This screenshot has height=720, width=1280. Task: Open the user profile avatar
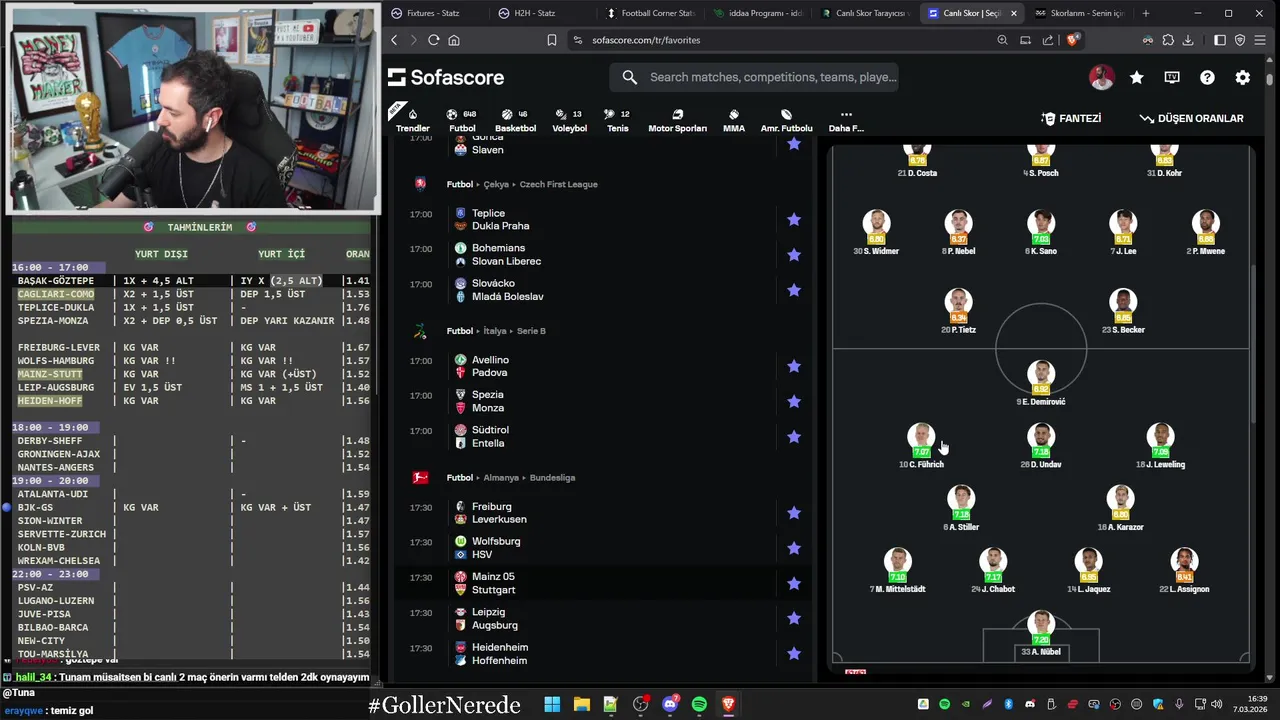(x=1101, y=77)
